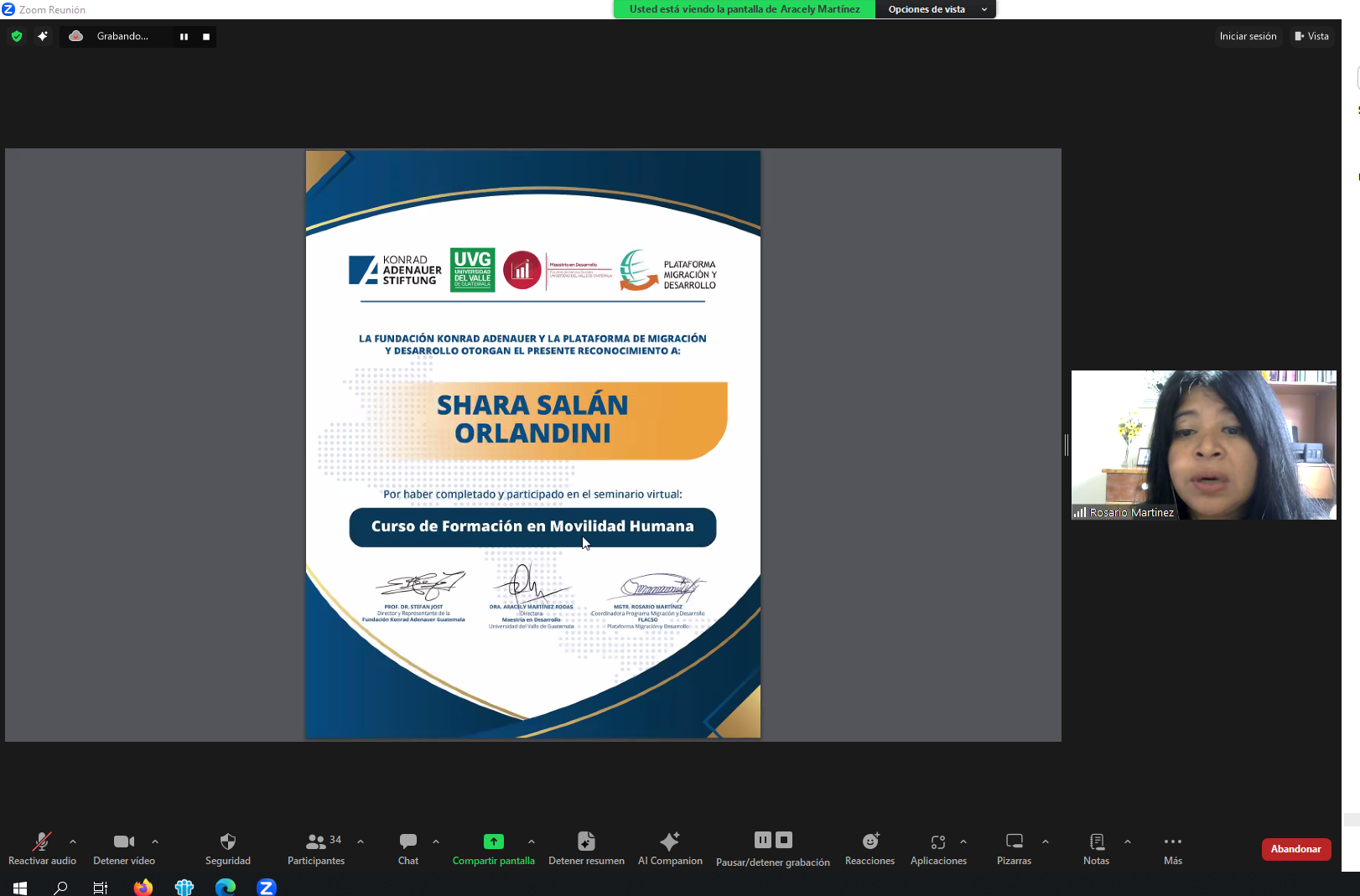Pause the recording in the Grabando indicator
This screenshot has width=1360, height=896.
coord(184,37)
